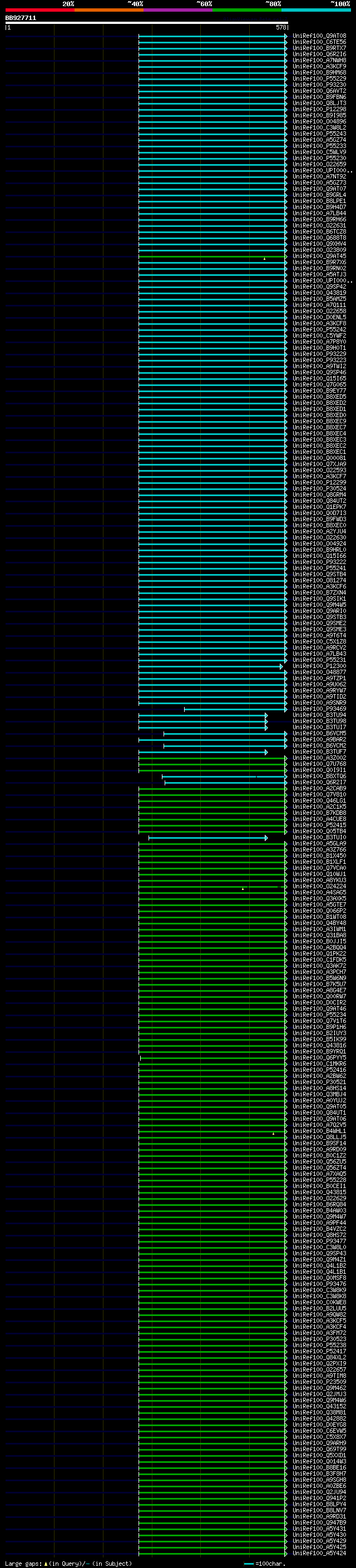Click yellow gap marker on UniRef100_Q9AT45 row

point(264,259)
